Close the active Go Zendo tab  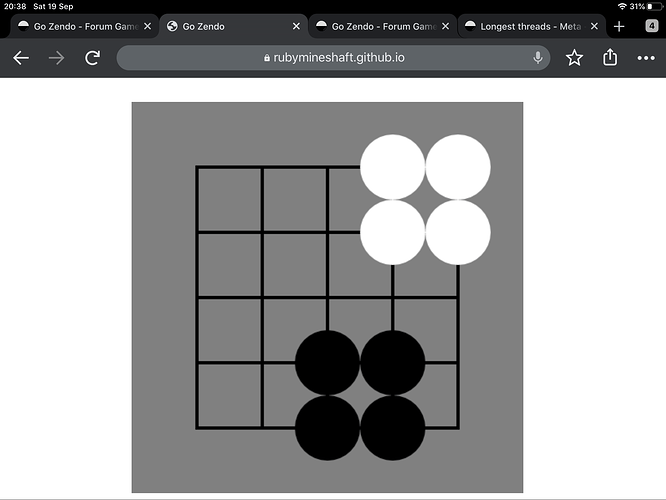coord(296,26)
